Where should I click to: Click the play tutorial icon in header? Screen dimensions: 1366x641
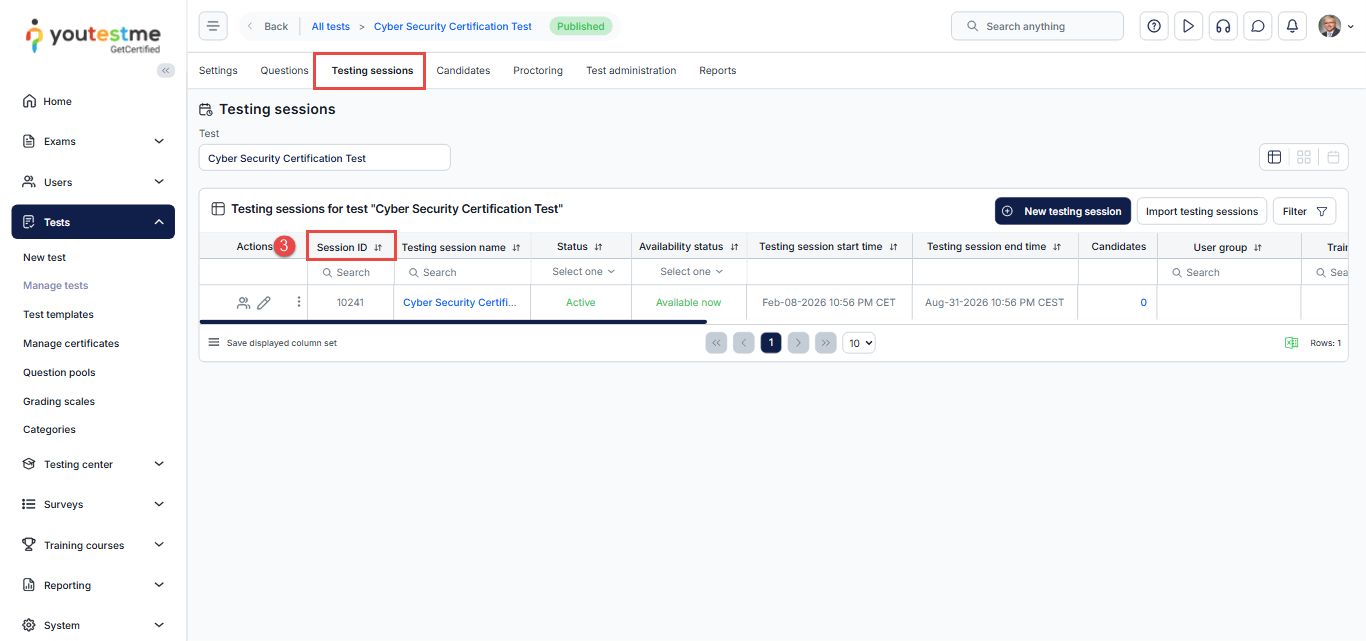point(1188,26)
